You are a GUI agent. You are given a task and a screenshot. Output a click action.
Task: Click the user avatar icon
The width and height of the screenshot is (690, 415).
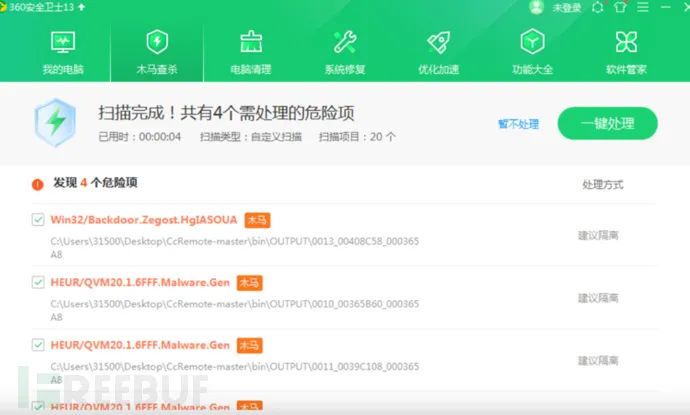point(536,7)
